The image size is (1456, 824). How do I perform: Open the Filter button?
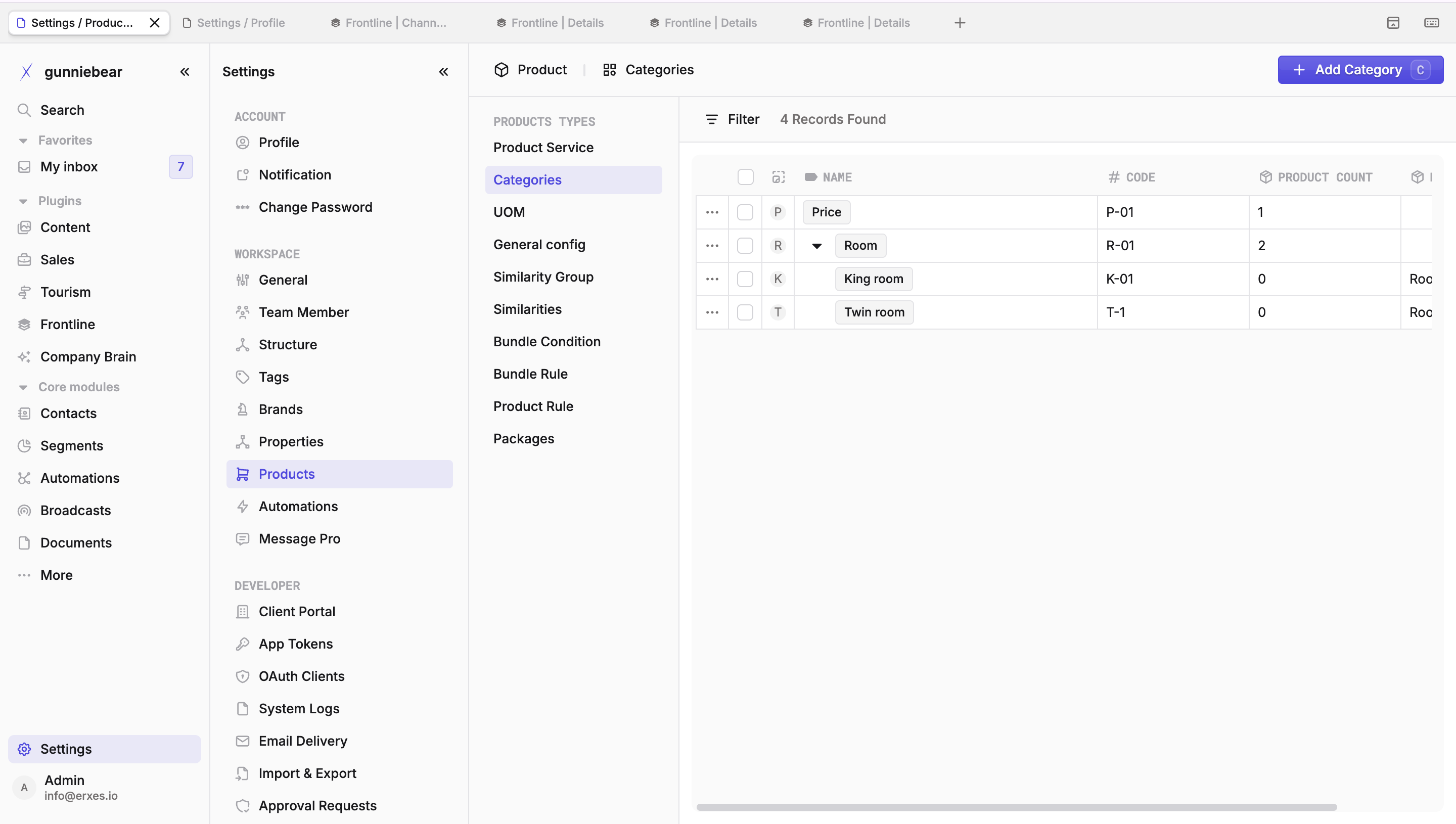(732, 119)
